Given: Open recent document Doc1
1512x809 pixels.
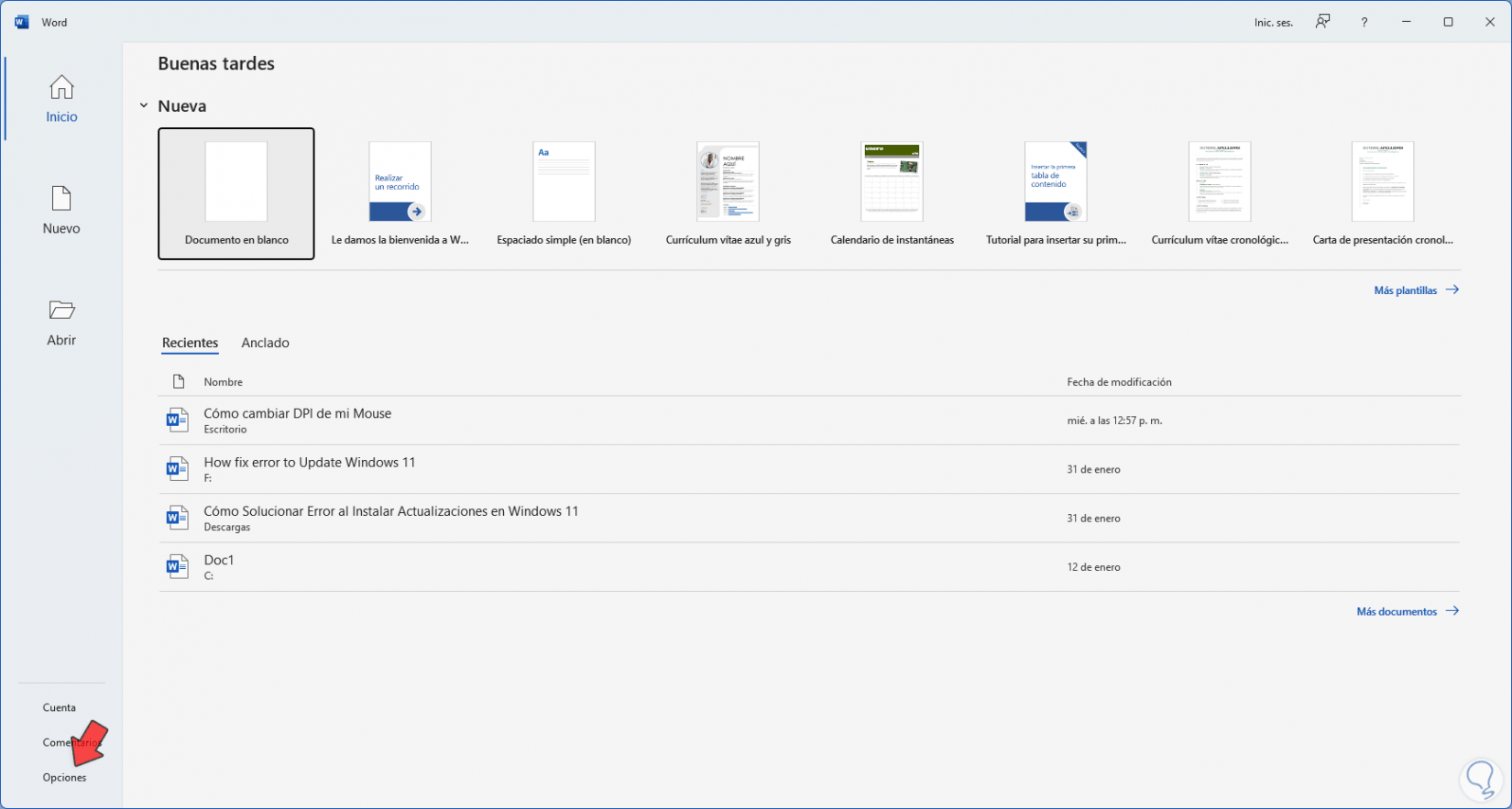Looking at the screenshot, I should point(809,566).
